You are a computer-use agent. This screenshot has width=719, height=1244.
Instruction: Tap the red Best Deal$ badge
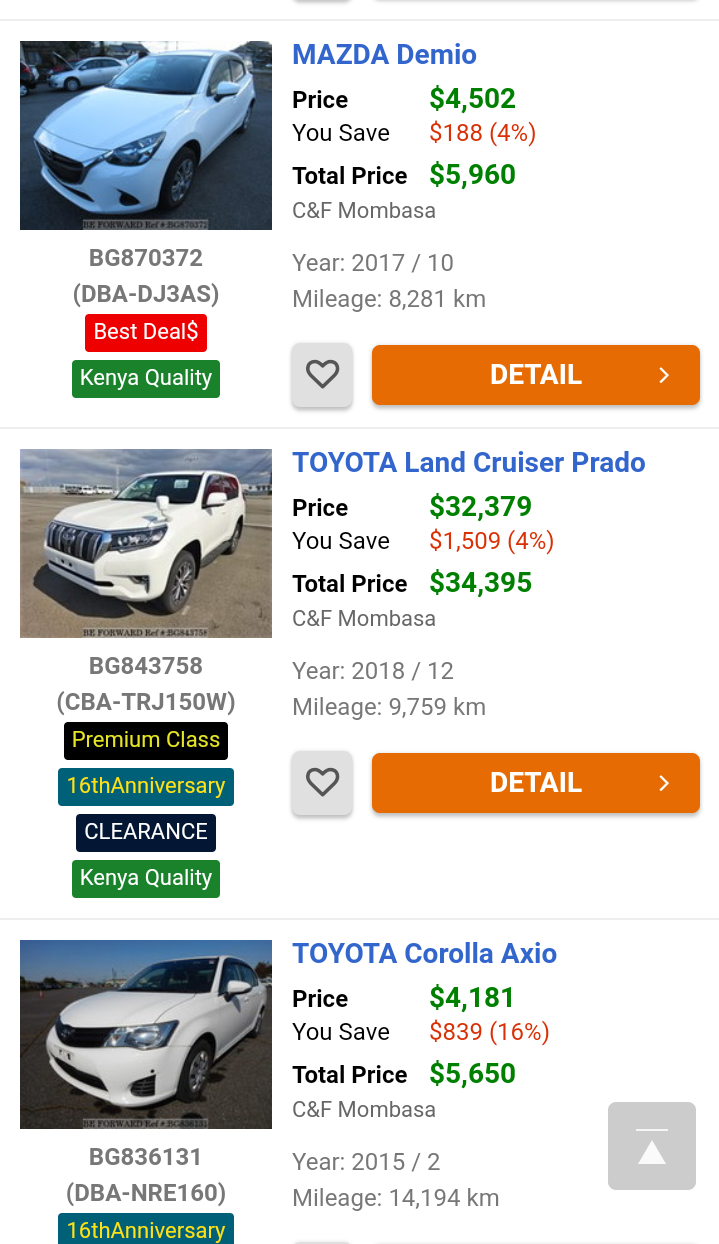tap(146, 332)
